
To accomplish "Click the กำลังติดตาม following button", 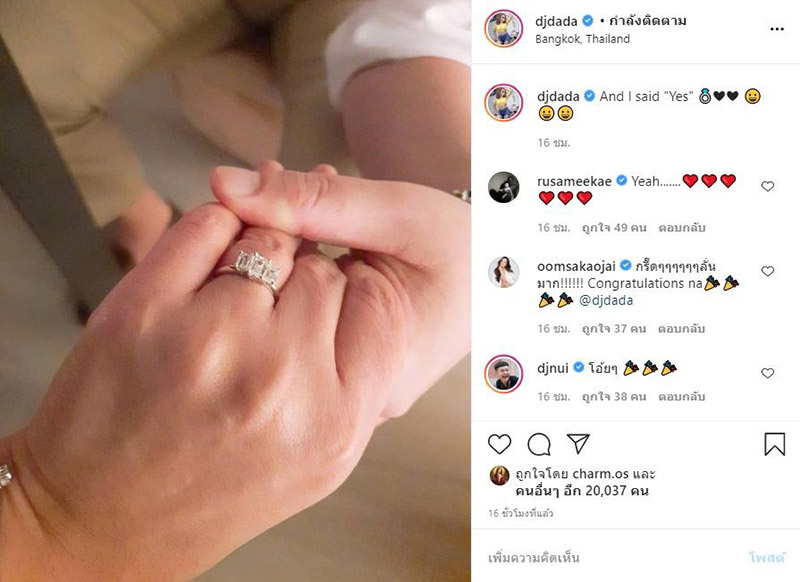I will click(648, 21).
